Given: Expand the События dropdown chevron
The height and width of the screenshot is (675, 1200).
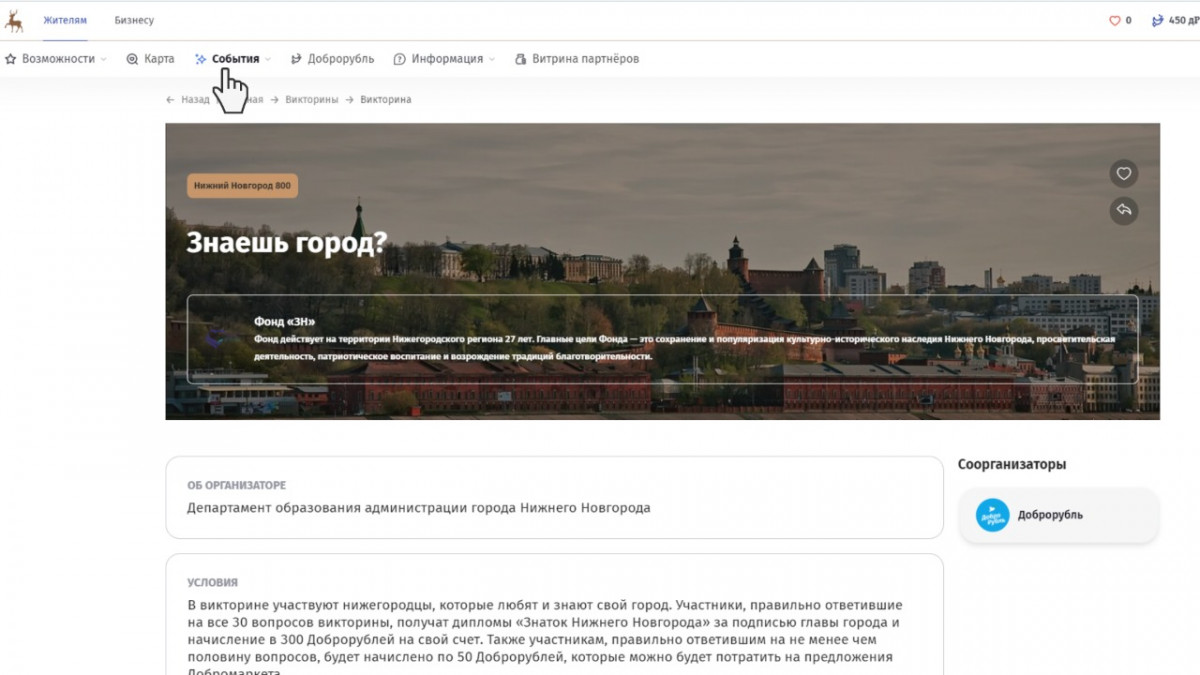Looking at the screenshot, I should coord(268,59).
